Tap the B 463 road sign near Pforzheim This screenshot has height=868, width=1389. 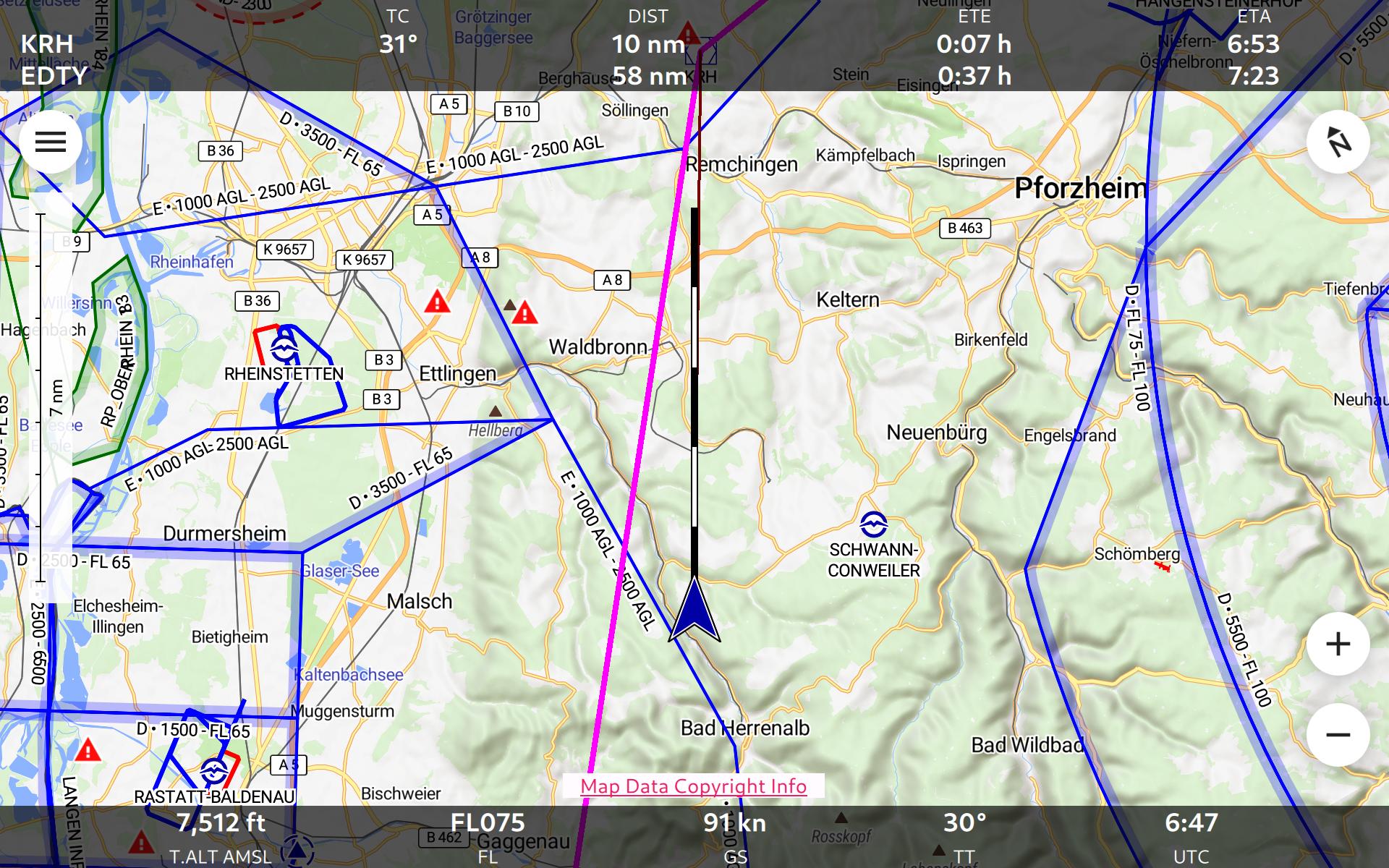pyautogui.click(x=965, y=229)
